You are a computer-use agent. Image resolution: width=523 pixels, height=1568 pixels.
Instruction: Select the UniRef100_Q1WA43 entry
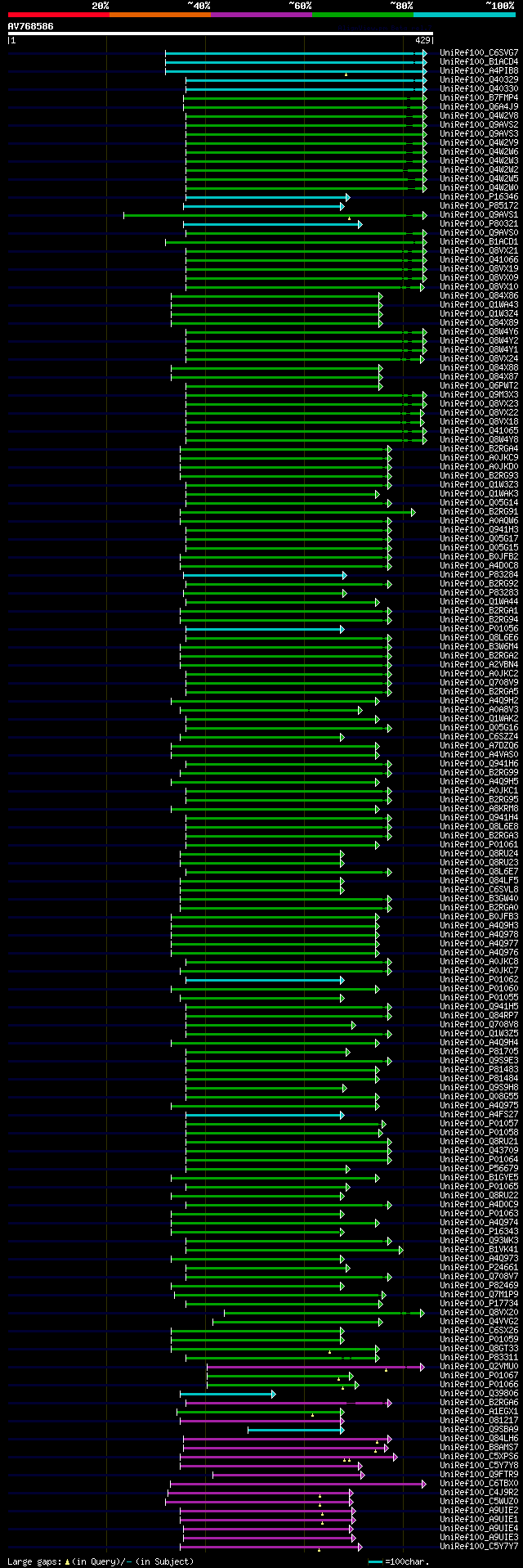coord(479,304)
